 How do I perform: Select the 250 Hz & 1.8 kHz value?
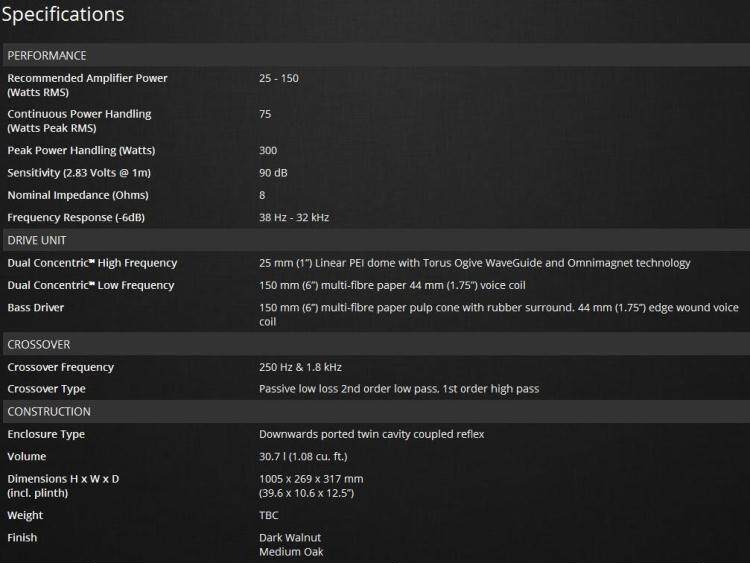click(x=299, y=367)
